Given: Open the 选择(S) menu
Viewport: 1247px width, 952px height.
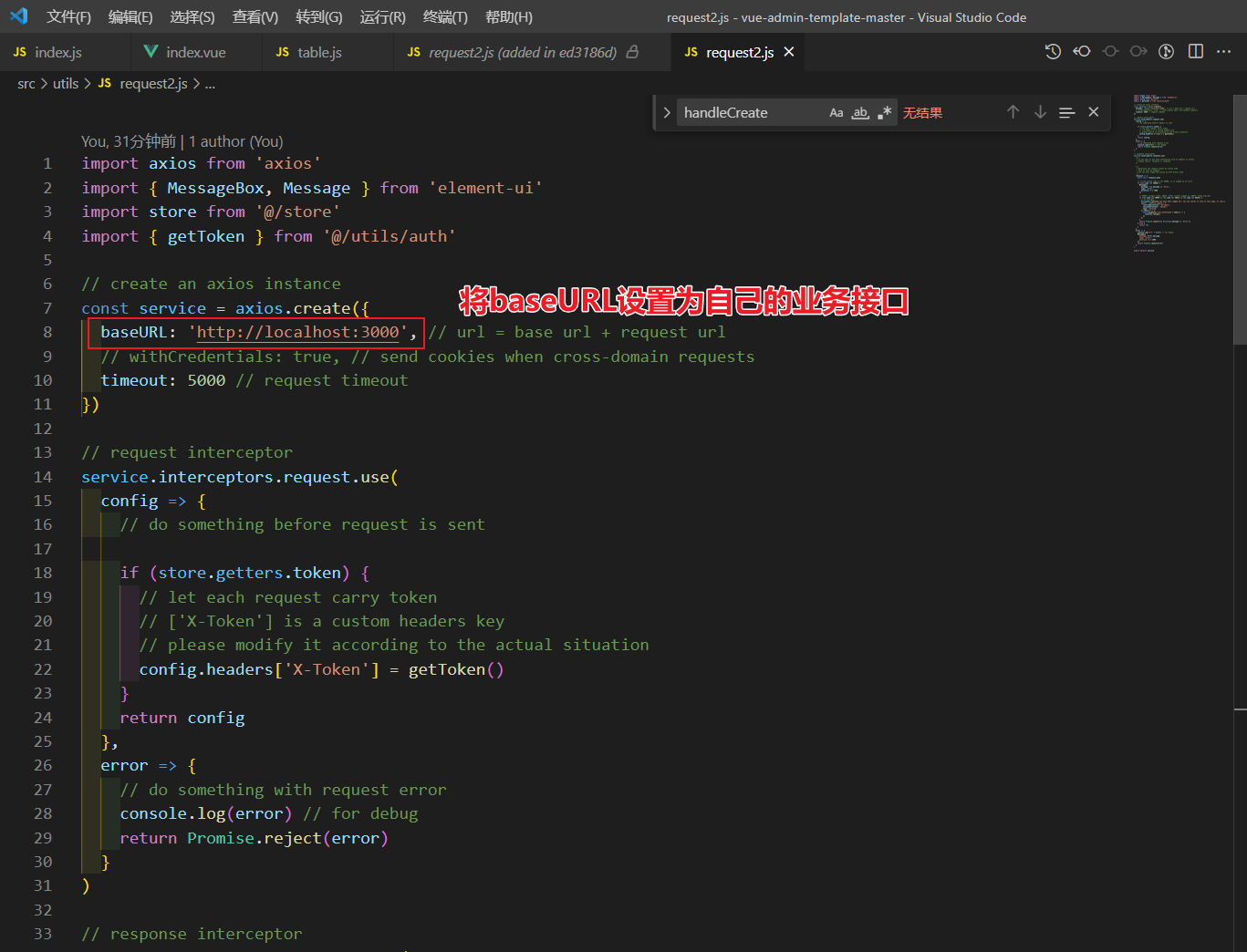Looking at the screenshot, I should point(192,17).
